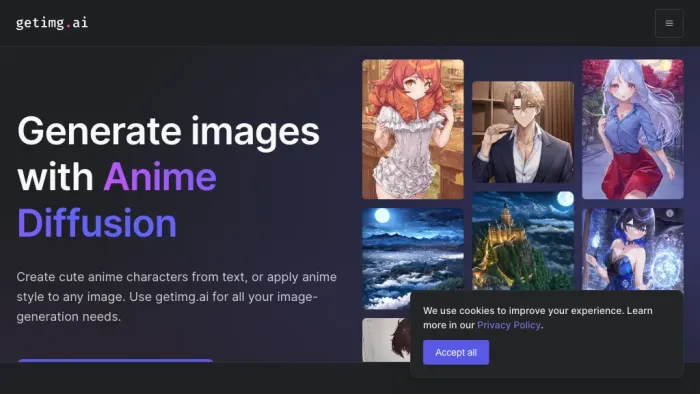Open the hamburger menu icon
Screen dimensions: 700x394
click(669, 23)
